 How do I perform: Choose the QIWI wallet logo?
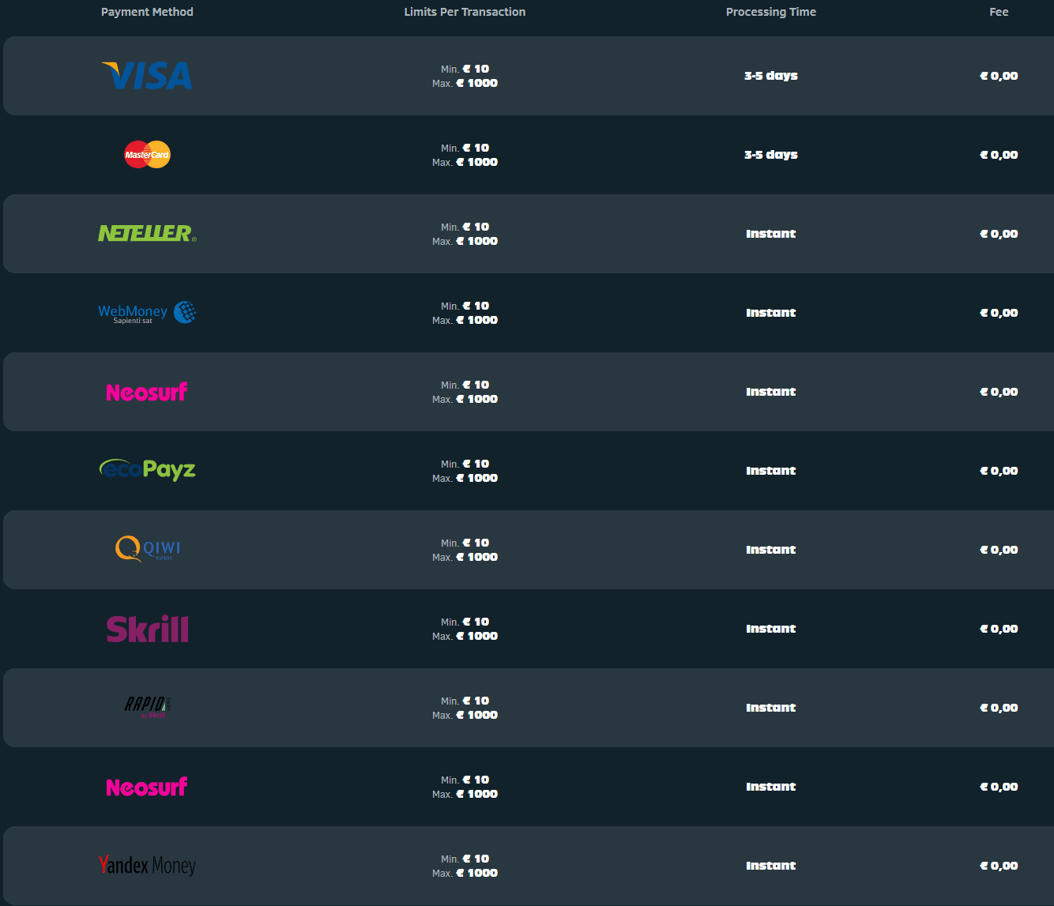(x=147, y=549)
